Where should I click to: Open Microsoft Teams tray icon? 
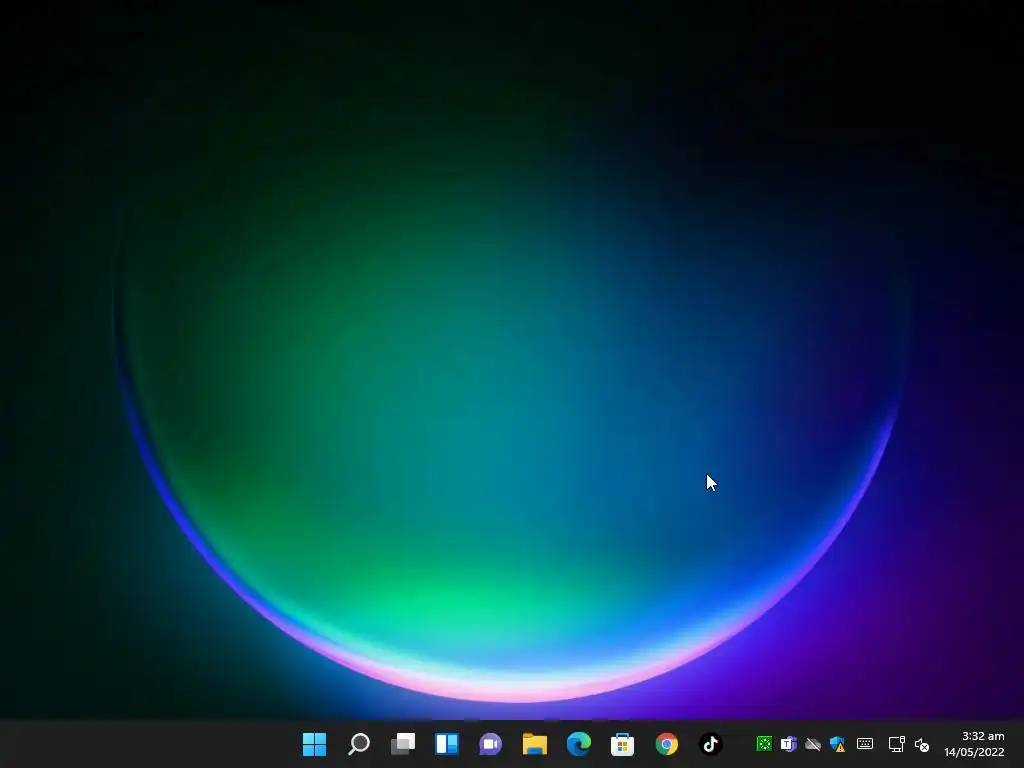coord(789,744)
